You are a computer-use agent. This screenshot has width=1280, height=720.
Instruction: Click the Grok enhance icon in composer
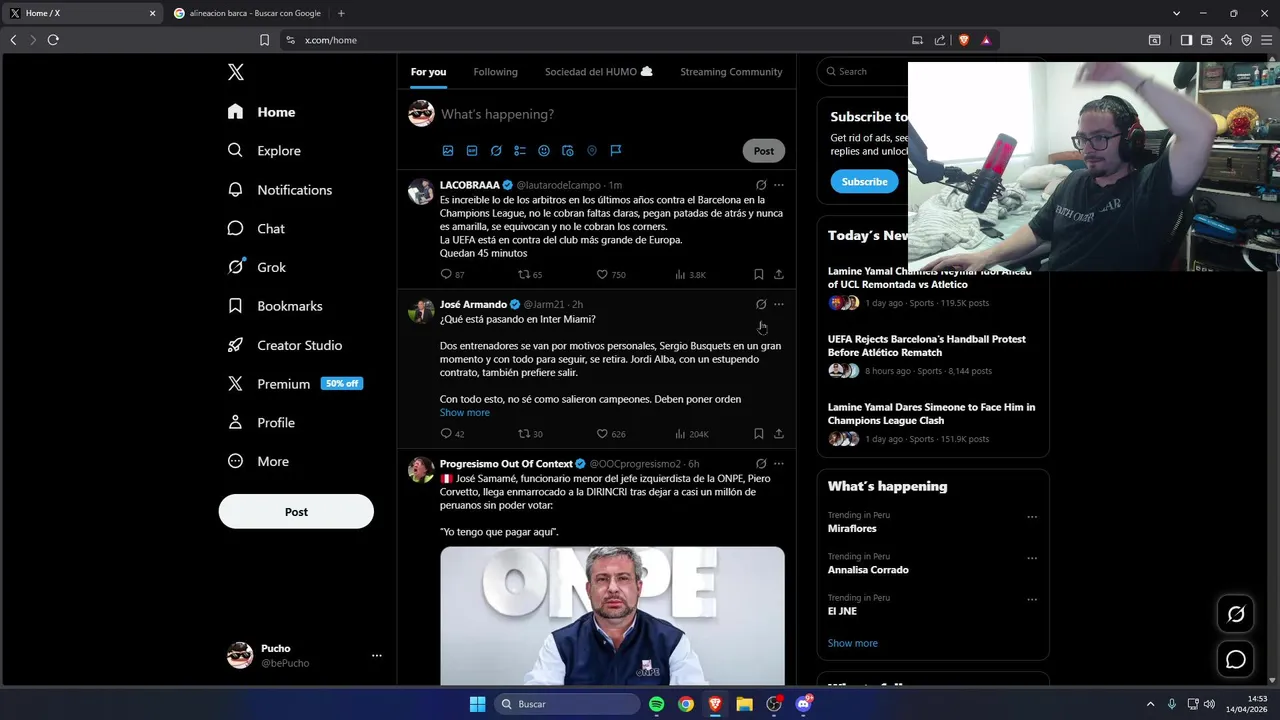[496, 151]
